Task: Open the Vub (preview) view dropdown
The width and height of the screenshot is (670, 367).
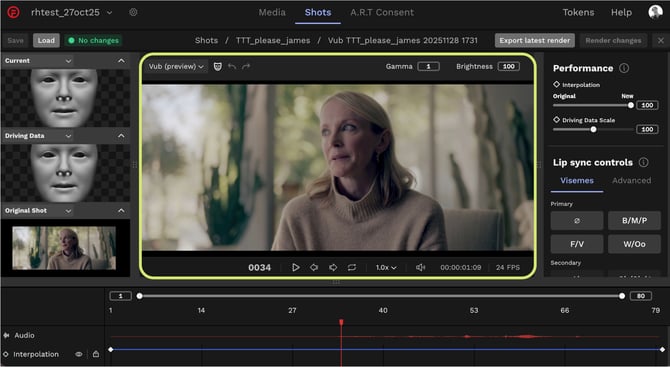Action: pos(176,66)
